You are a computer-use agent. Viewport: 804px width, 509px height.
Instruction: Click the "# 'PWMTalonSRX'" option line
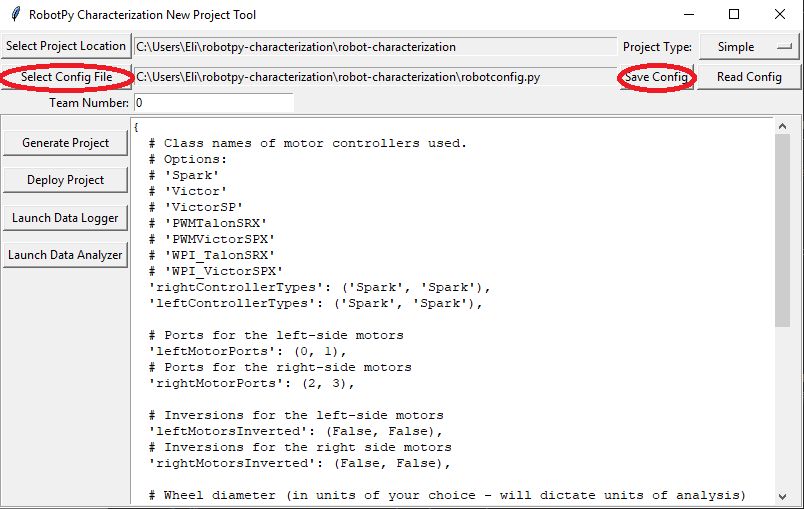(208, 223)
